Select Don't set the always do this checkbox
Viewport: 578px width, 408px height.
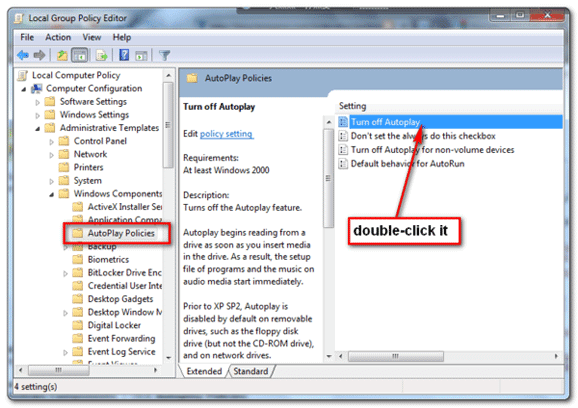tap(423, 136)
